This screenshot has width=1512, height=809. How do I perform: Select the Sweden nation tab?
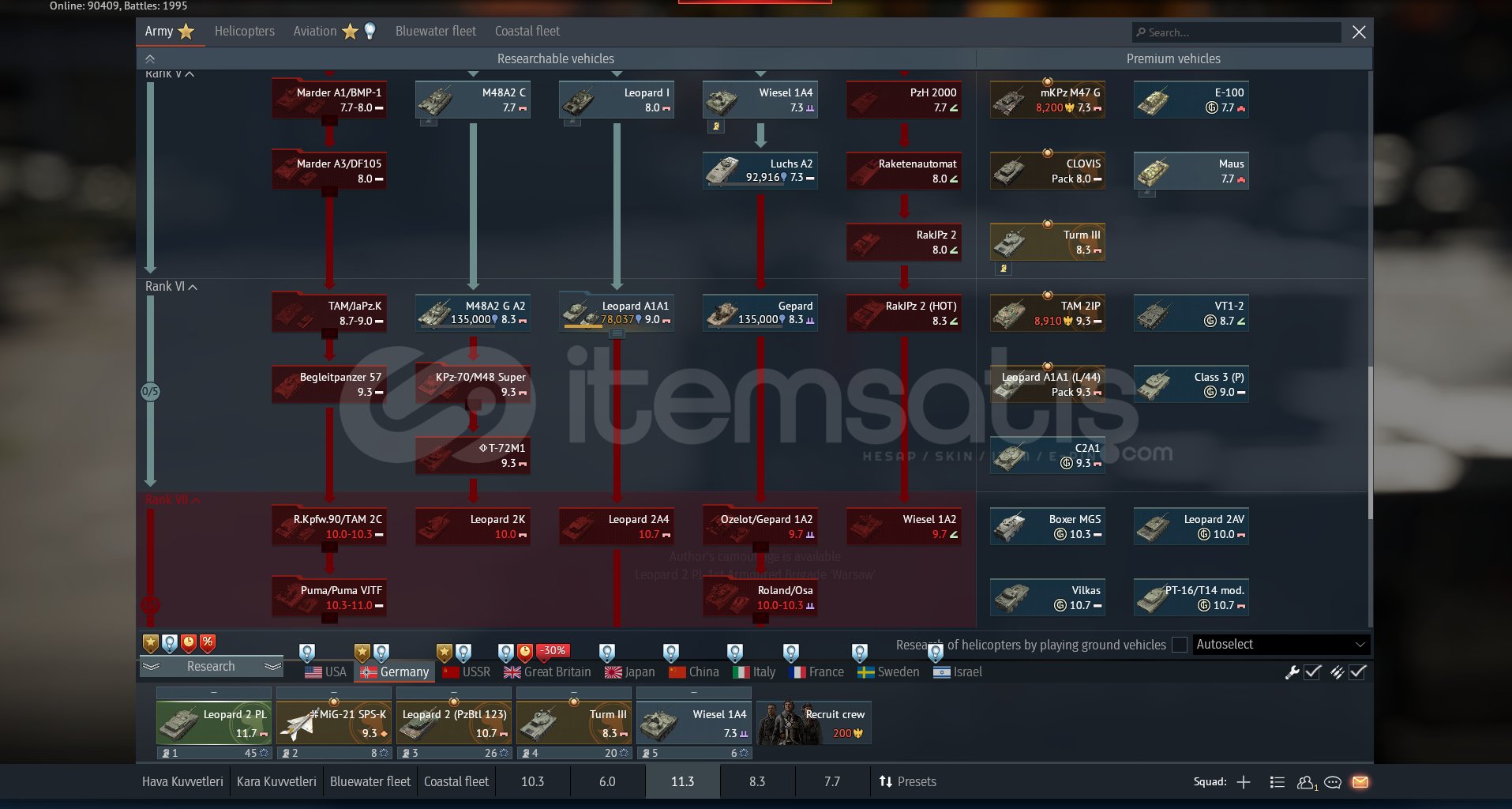(889, 672)
